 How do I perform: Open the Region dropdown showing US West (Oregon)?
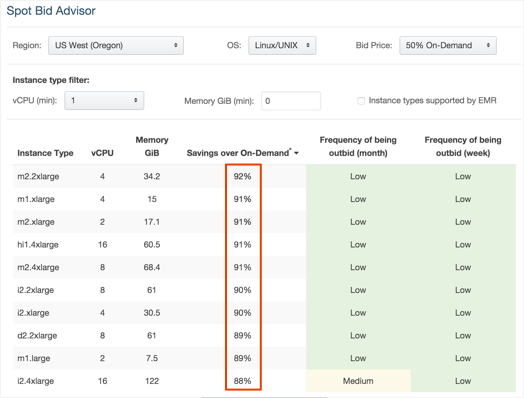click(x=116, y=45)
